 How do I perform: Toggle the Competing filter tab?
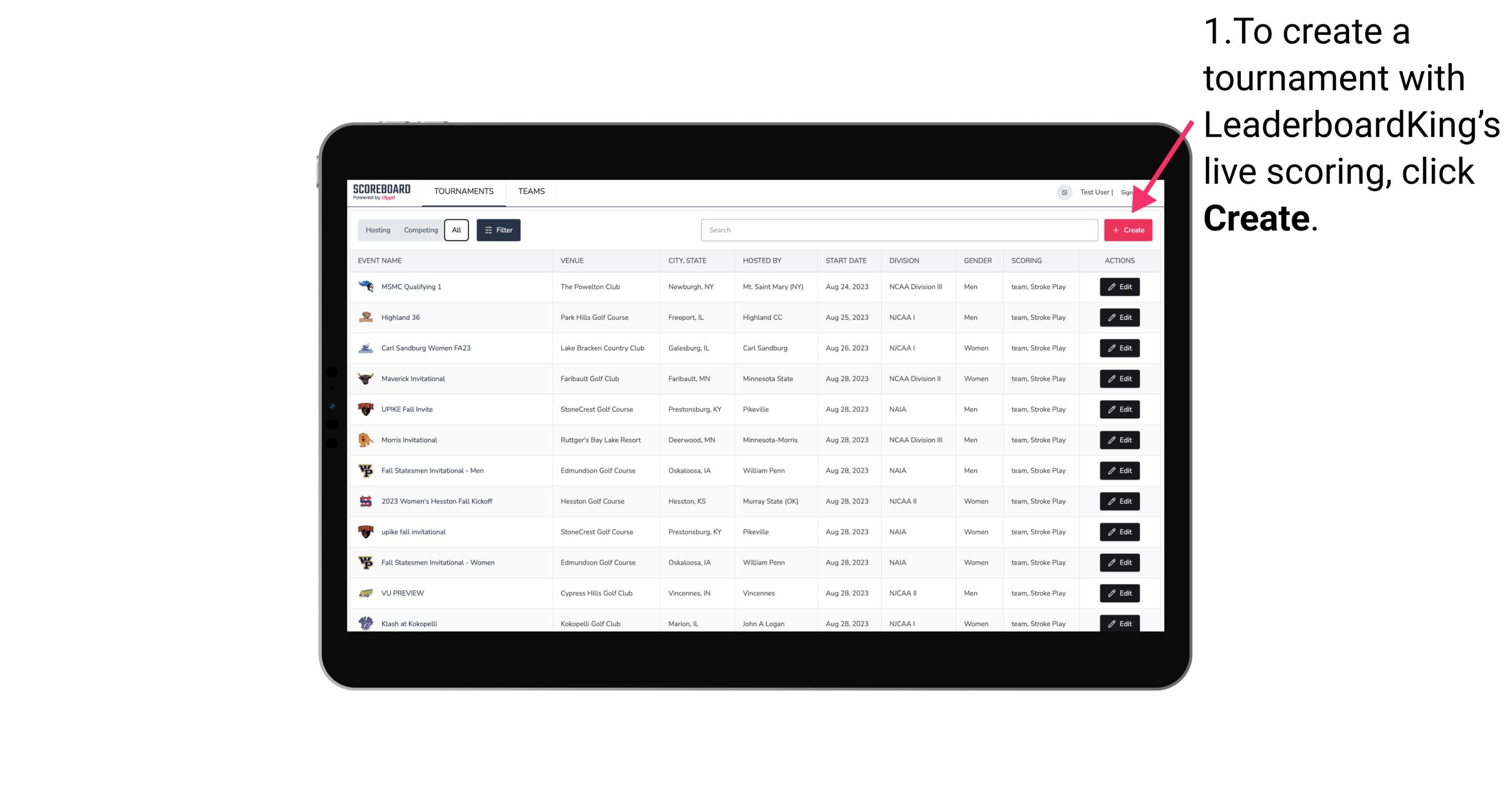pyautogui.click(x=420, y=230)
